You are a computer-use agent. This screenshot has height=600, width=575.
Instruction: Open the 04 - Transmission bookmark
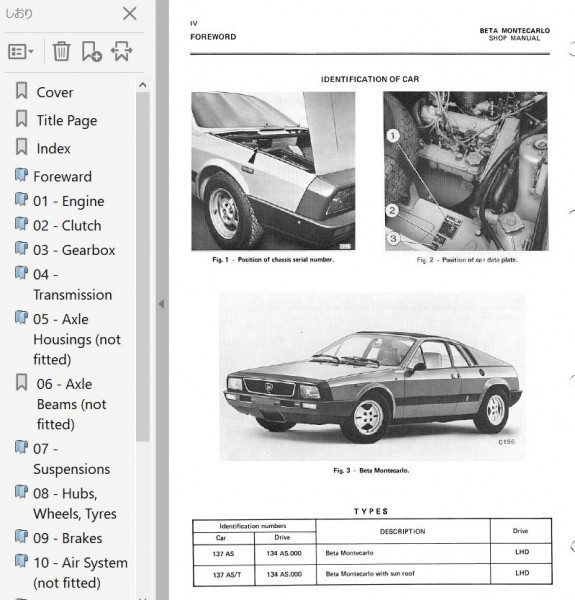coord(73,285)
